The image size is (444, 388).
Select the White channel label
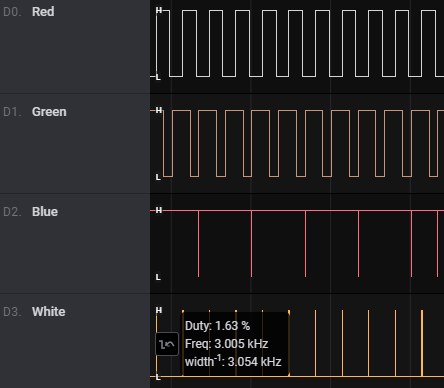(48, 312)
